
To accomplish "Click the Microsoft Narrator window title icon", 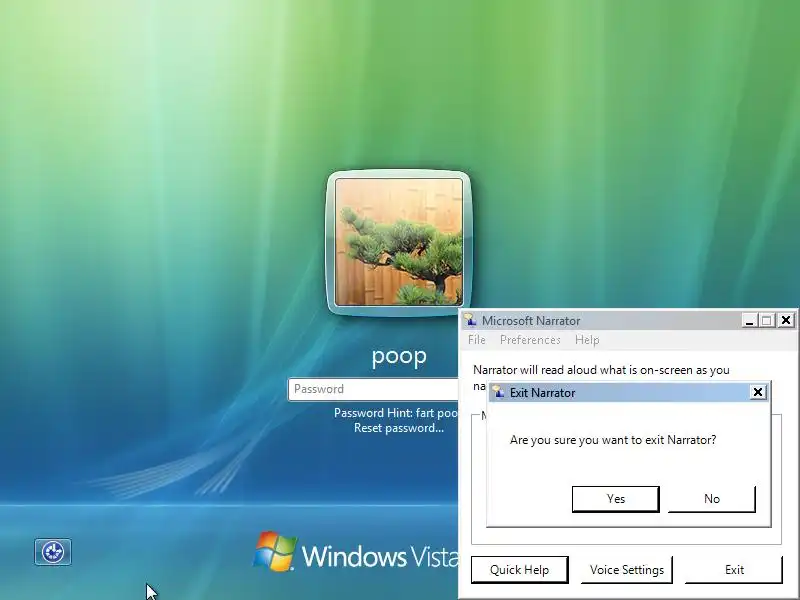I will (470, 320).
